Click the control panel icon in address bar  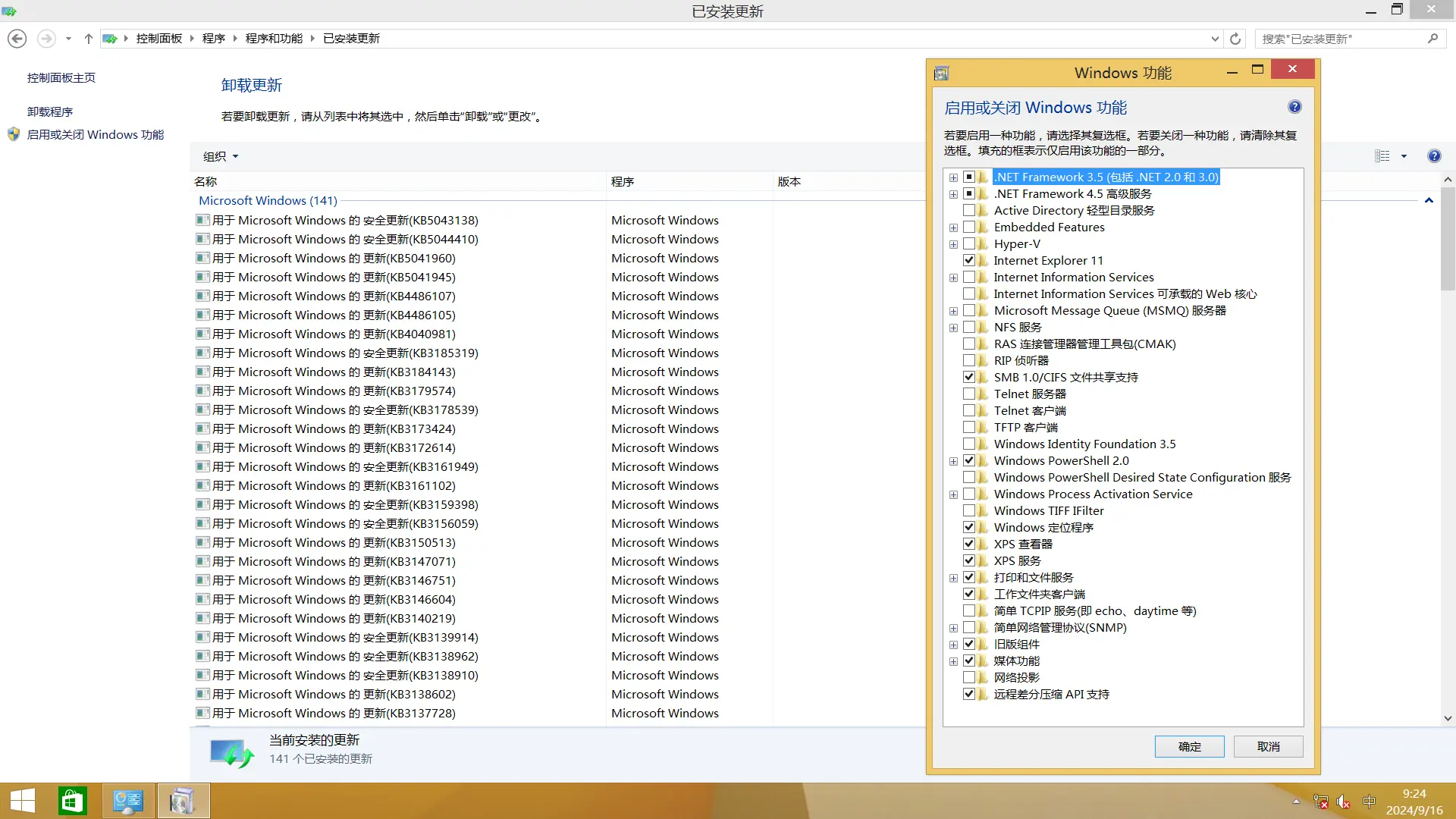[x=110, y=39]
